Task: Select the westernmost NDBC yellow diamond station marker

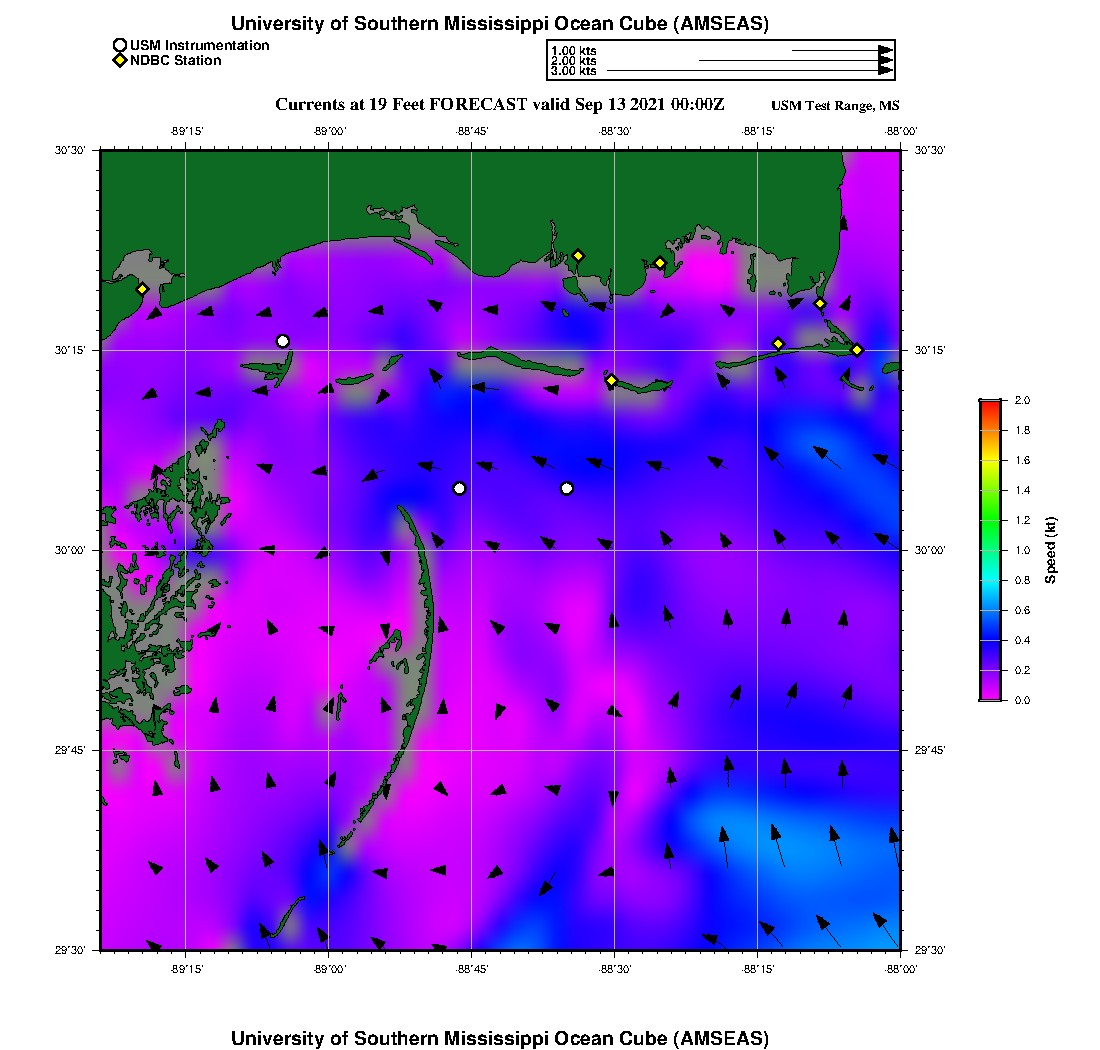Action: point(142,289)
